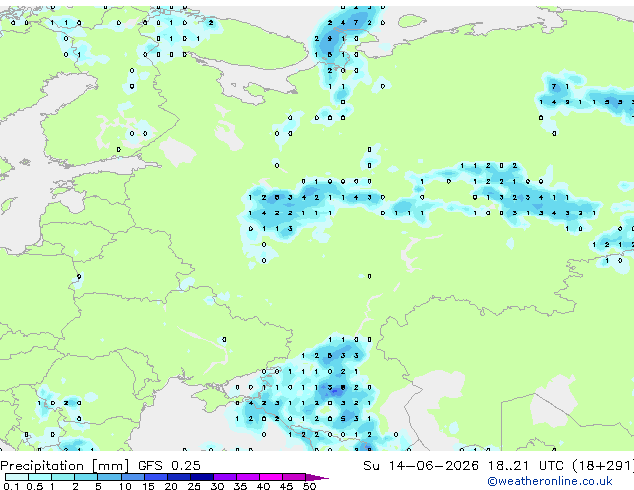Click the '18..21 UTC' time range text
The image size is (634, 490).
(525, 465)
